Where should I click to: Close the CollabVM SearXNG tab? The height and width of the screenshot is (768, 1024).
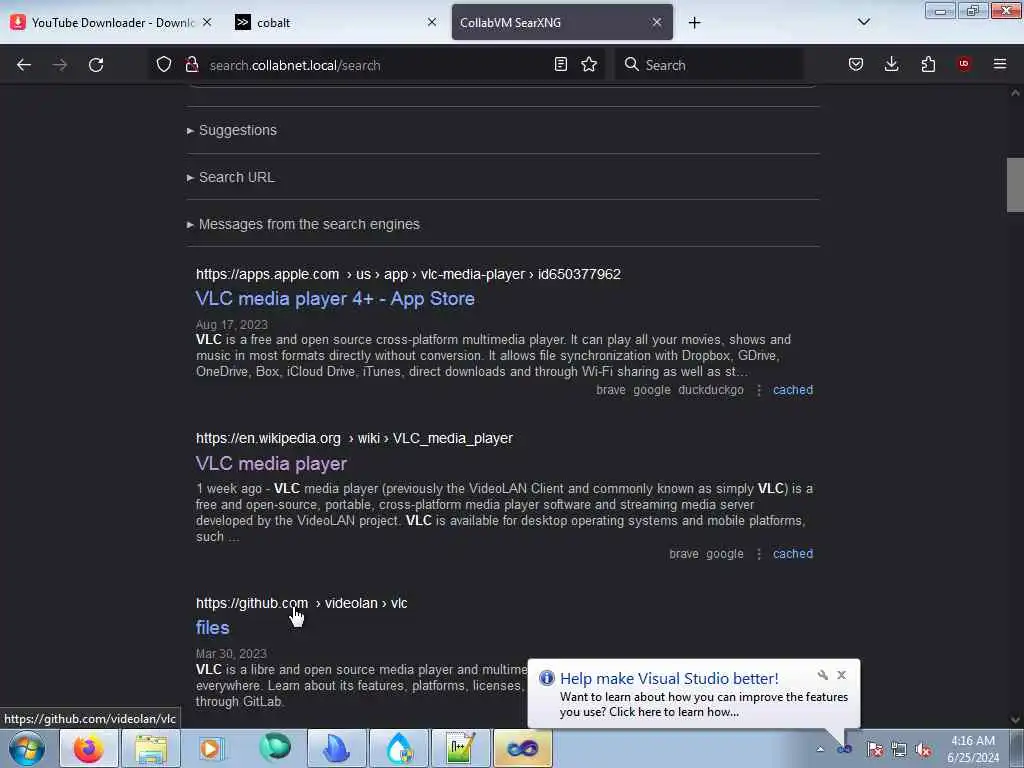point(657,22)
